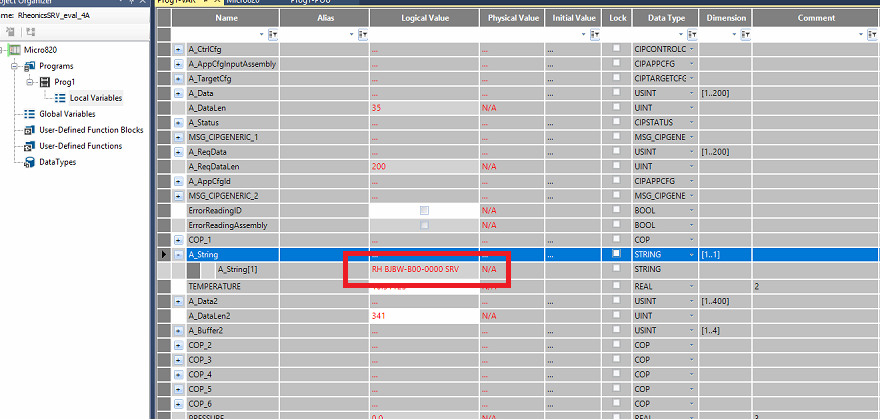Toggle Lock checkbox for TEMPERATURE row
The width and height of the screenshot is (880, 419).
(x=616, y=286)
